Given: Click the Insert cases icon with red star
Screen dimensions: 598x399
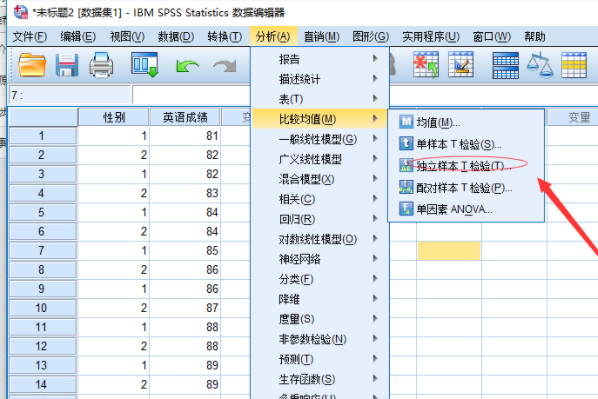Looking at the screenshot, I should pos(426,65).
